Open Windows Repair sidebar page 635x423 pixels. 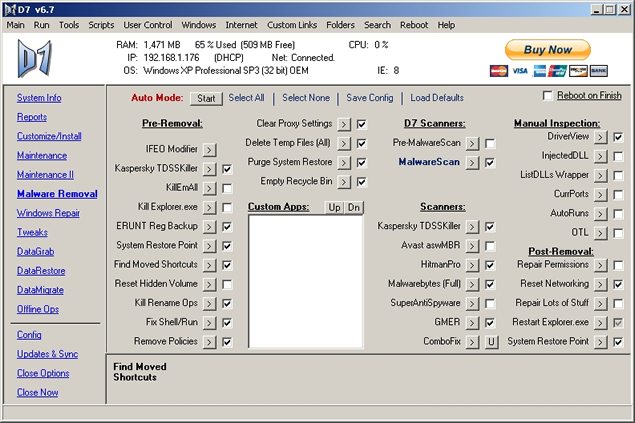(x=48, y=213)
